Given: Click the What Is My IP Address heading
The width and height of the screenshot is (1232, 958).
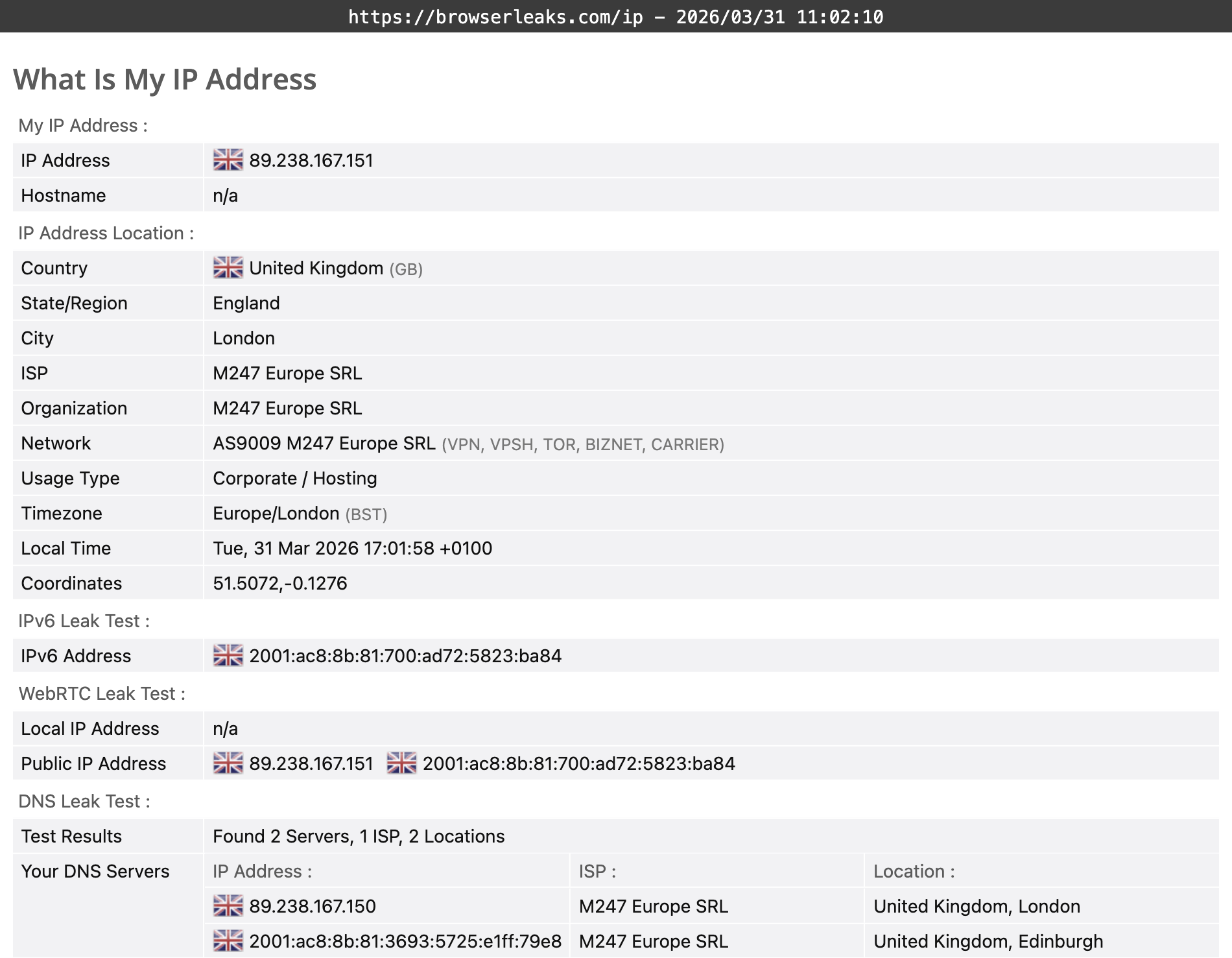Looking at the screenshot, I should (x=165, y=79).
